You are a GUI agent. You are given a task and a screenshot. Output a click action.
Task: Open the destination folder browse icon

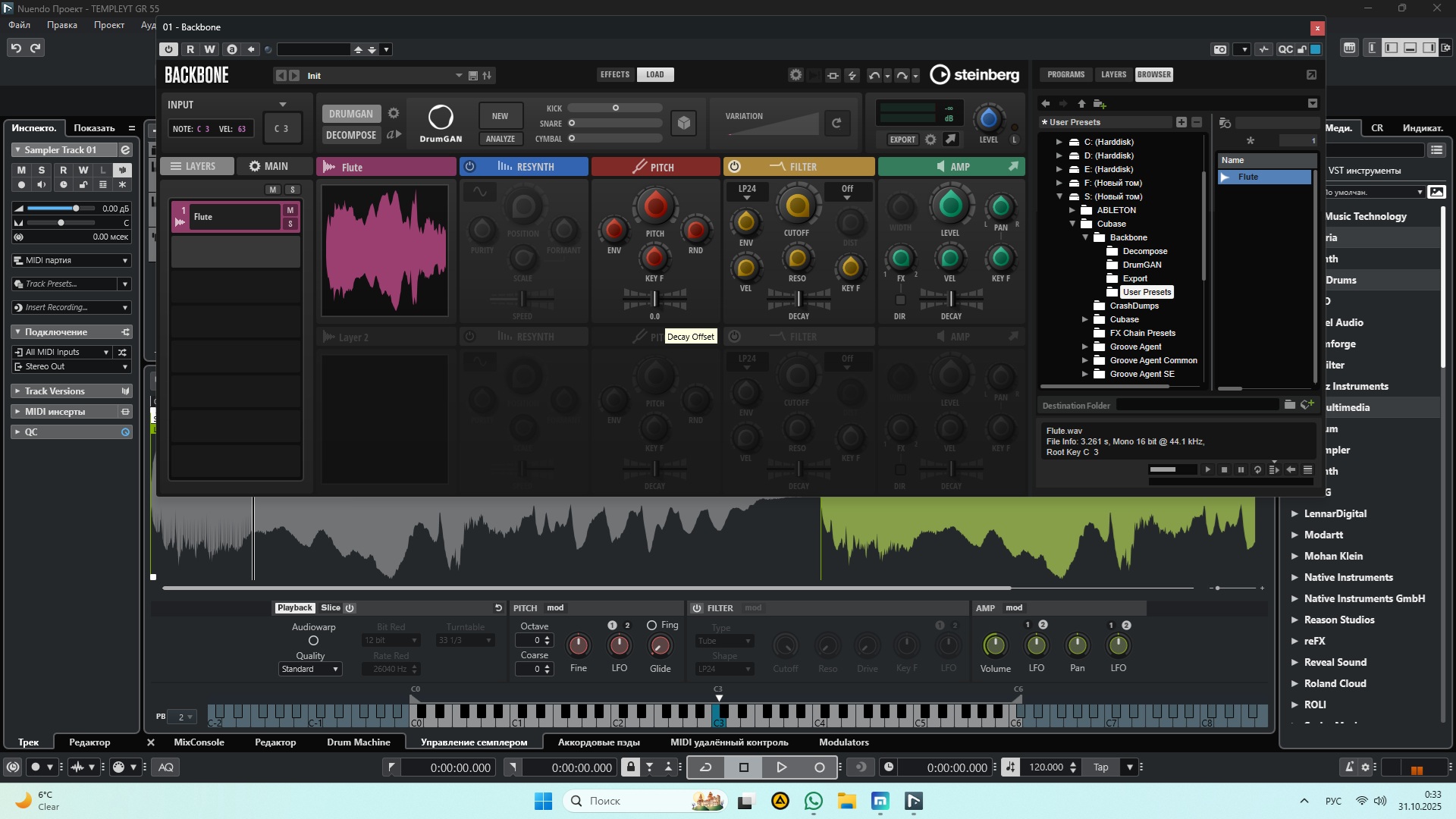pos(1290,405)
